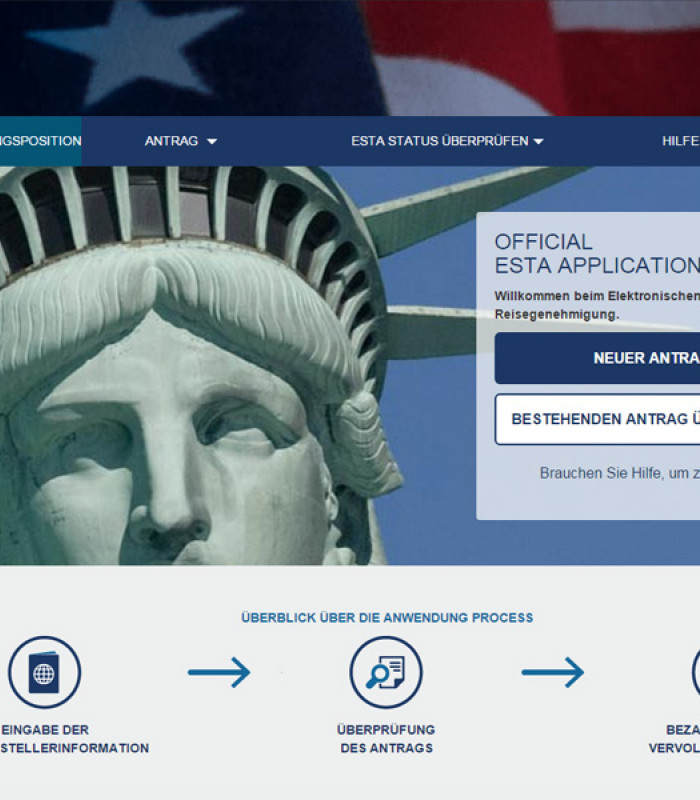Click the 'EINGABE DER' step label

pyautogui.click(x=45, y=730)
